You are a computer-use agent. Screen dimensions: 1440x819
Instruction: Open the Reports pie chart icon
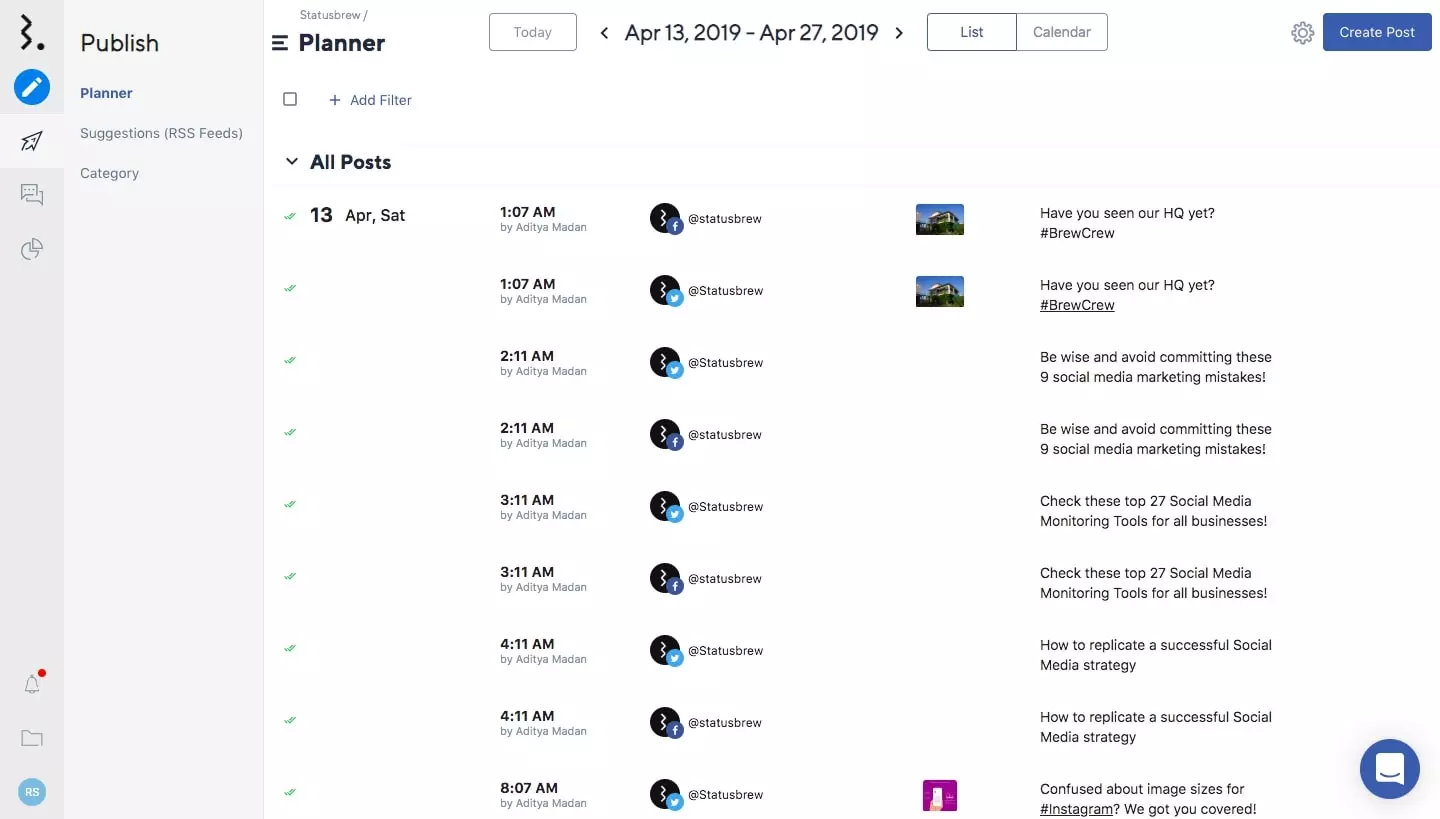[x=32, y=249]
